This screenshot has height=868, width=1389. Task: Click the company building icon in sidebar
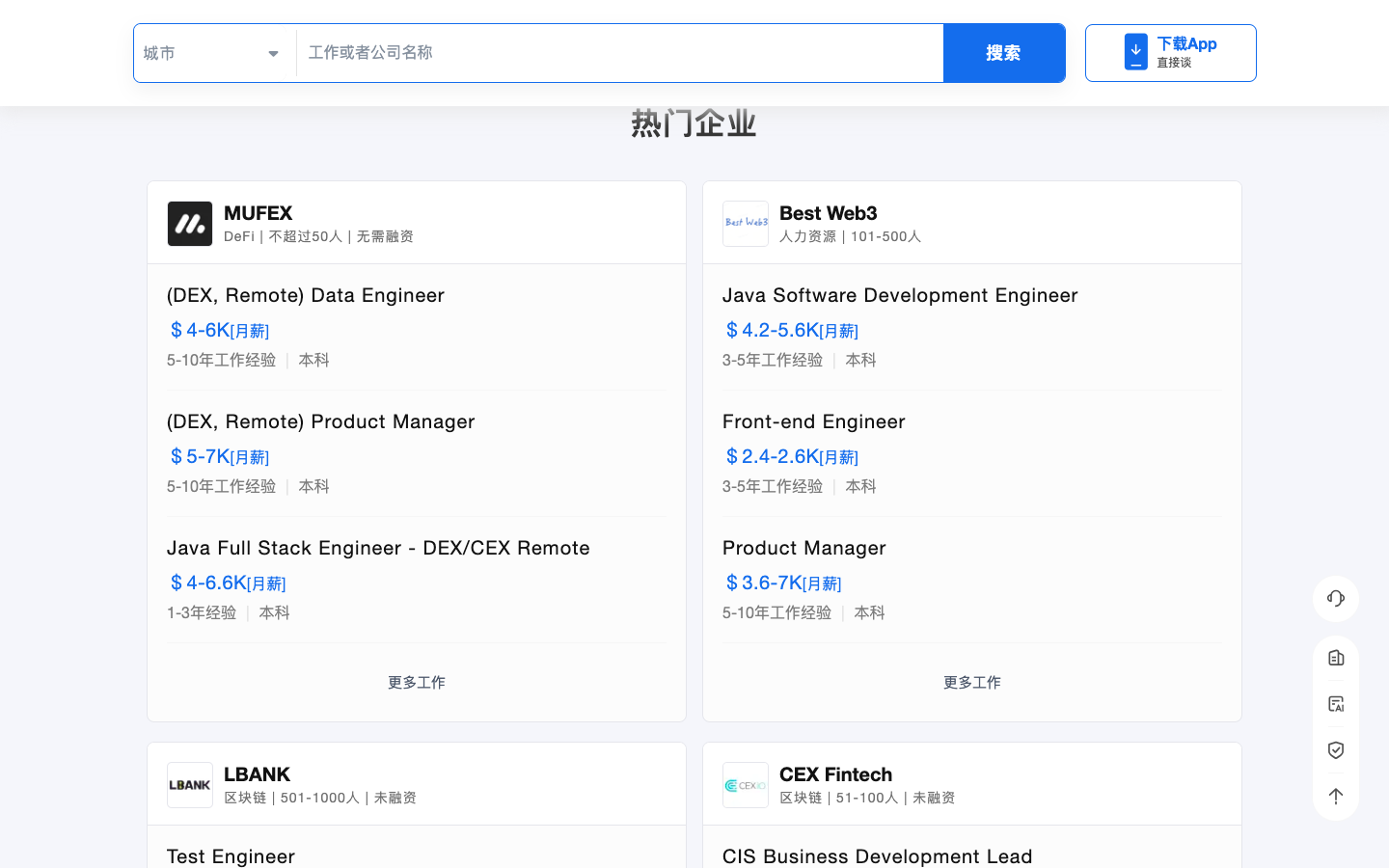click(1336, 658)
